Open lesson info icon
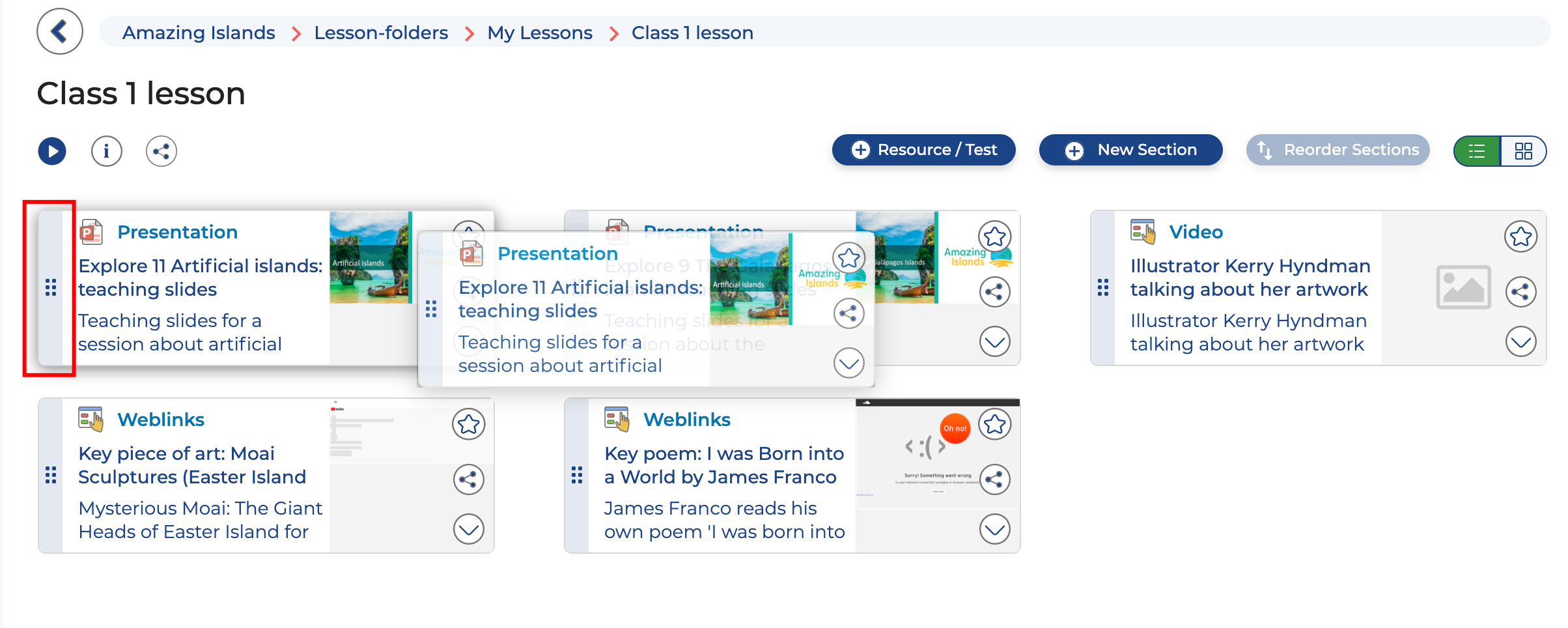This screenshot has width=1568, height=628. click(107, 151)
